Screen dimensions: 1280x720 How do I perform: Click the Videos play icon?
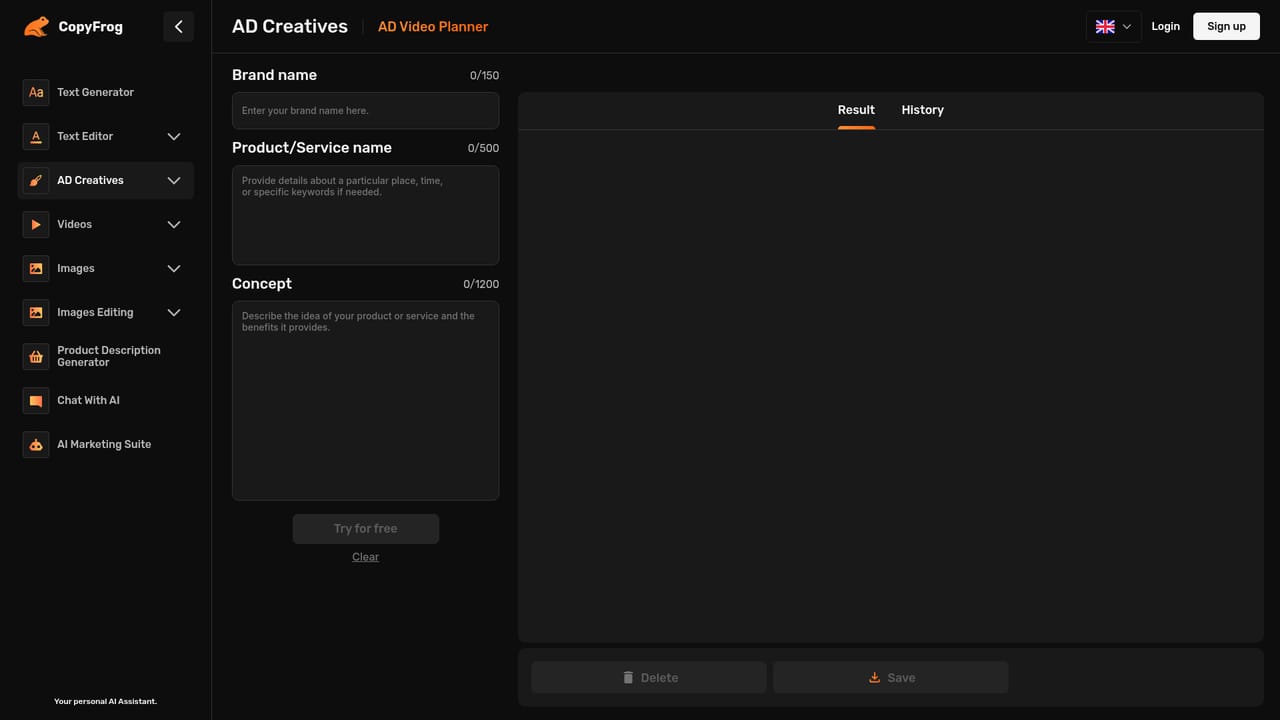(36, 224)
